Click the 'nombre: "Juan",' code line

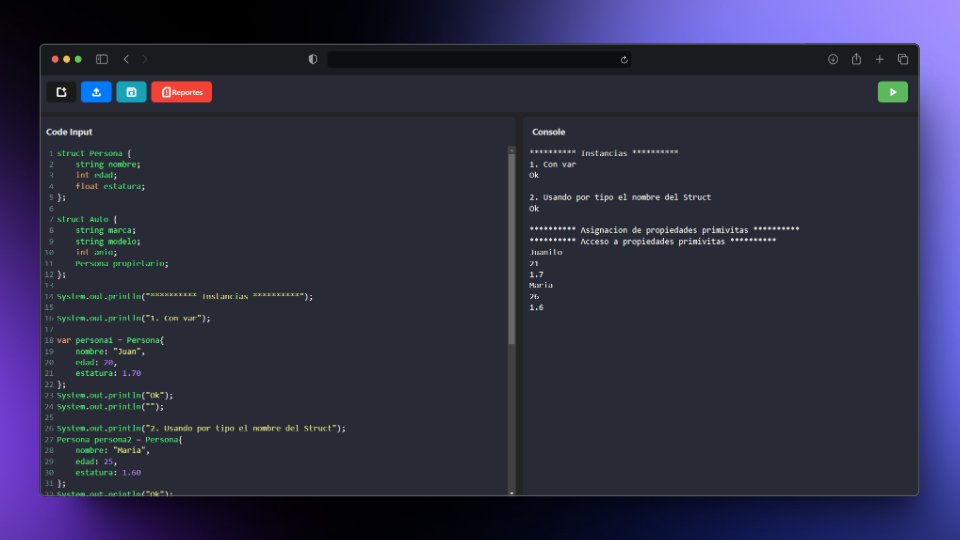(x=110, y=351)
